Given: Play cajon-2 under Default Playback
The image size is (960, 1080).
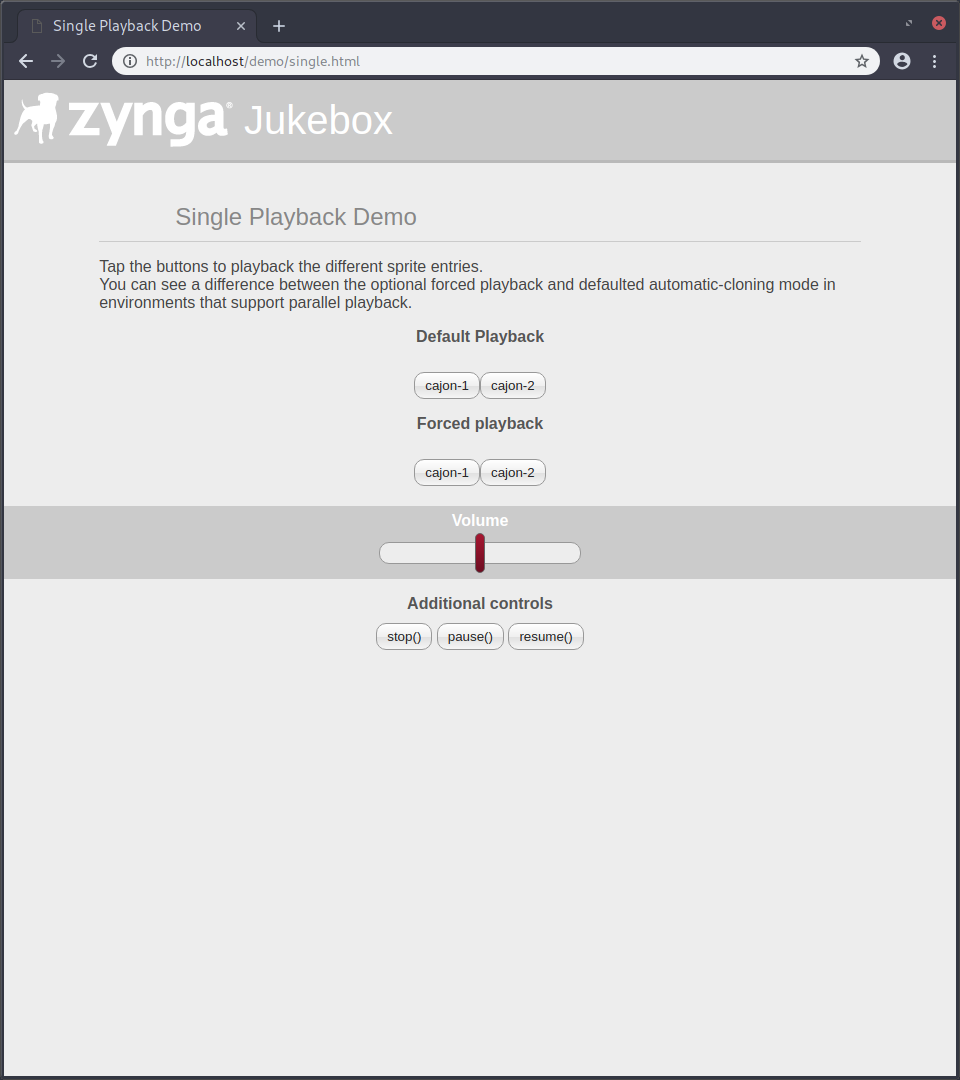Looking at the screenshot, I should pyautogui.click(x=512, y=386).
